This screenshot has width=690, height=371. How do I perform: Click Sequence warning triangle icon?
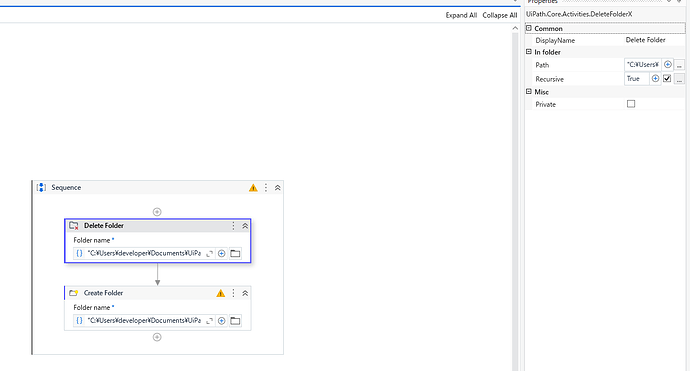point(253,188)
